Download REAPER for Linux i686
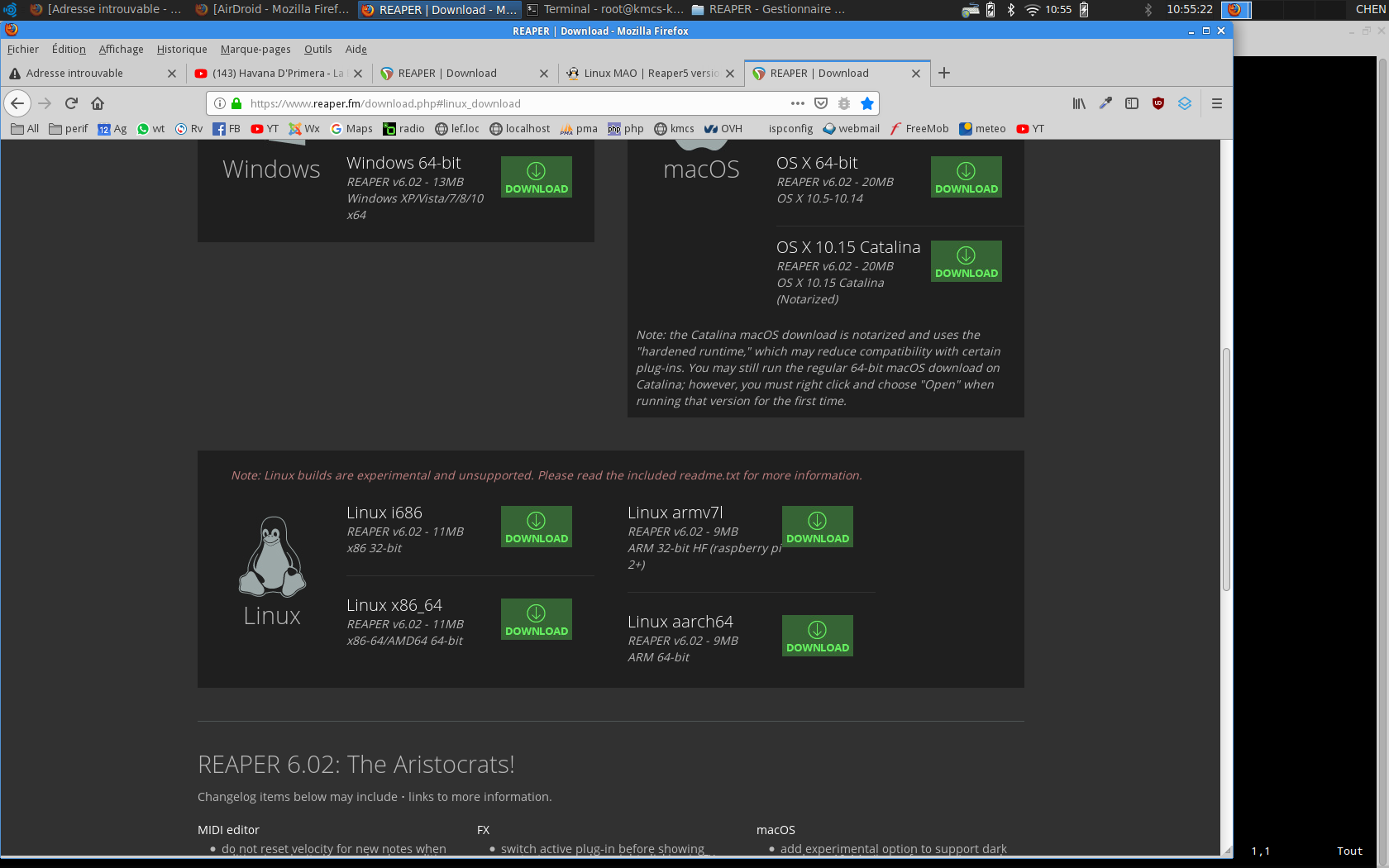Viewport: 1389px width, 868px height. [x=537, y=527]
